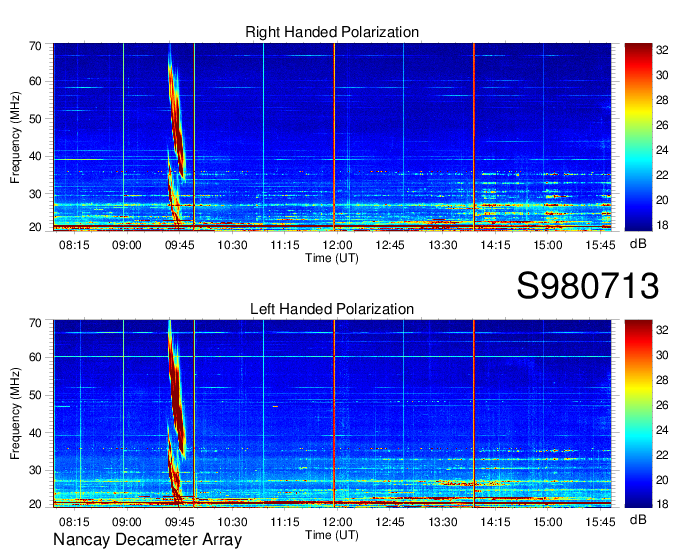Click 10:30 tick under Left Handed plot
The image size is (680, 552).
point(232,522)
